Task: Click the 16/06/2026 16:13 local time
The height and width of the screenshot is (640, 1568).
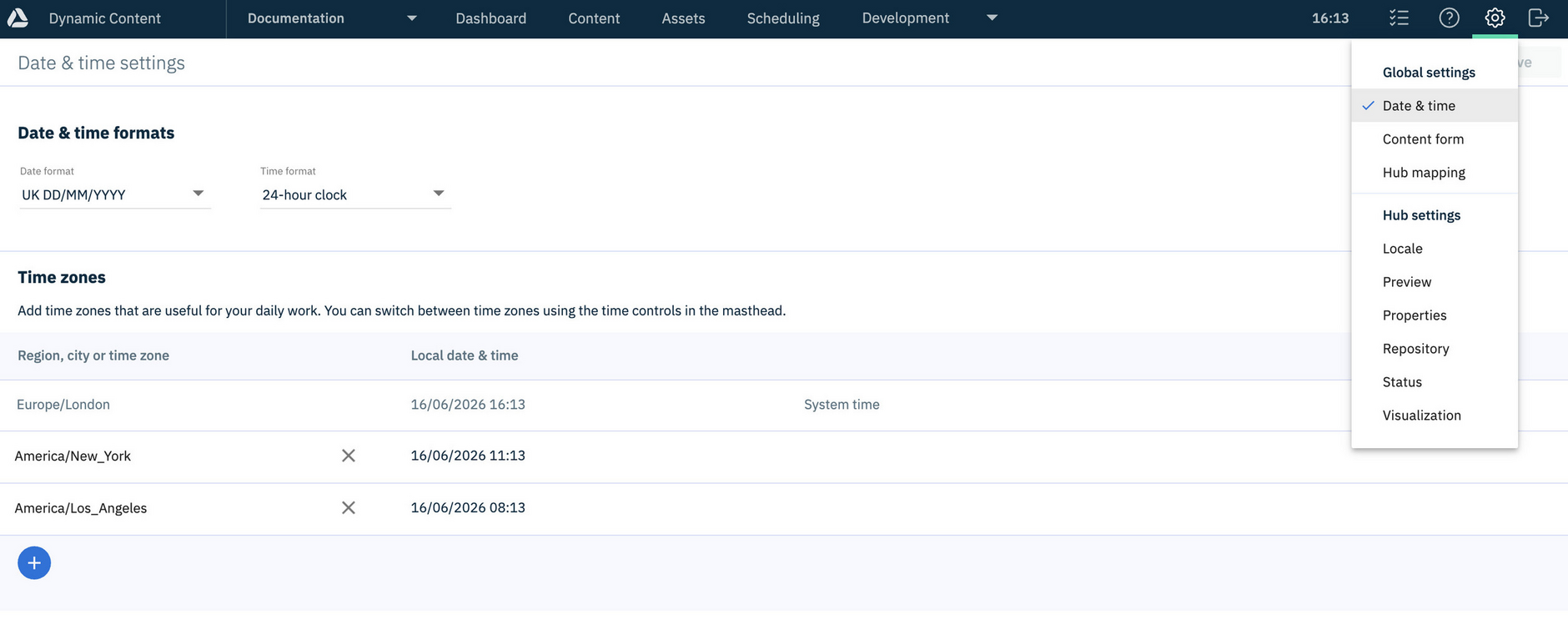Action: tap(468, 405)
